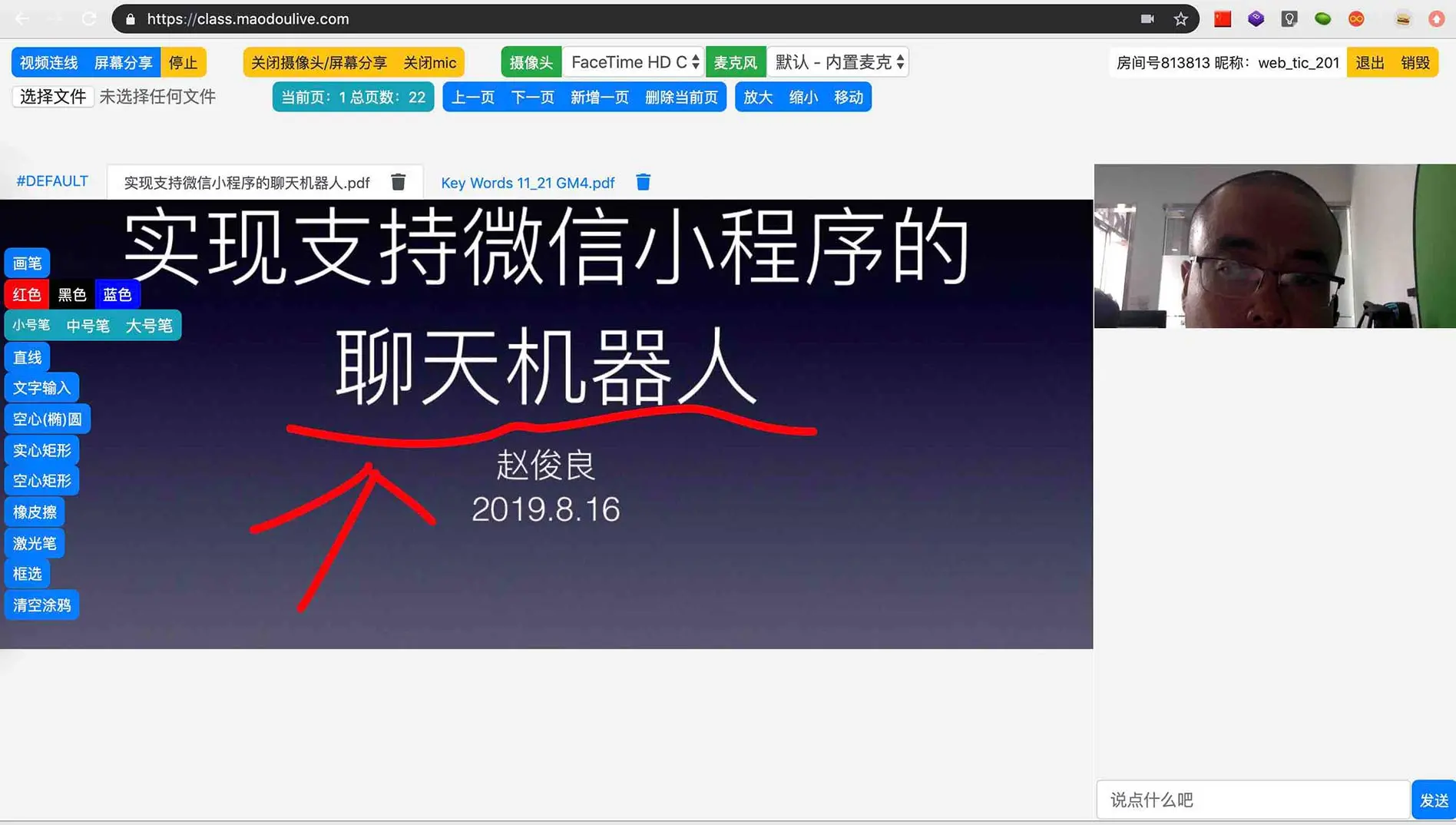The height and width of the screenshot is (825, 1456).
Task: Zoom in with 放大
Action: click(x=758, y=97)
